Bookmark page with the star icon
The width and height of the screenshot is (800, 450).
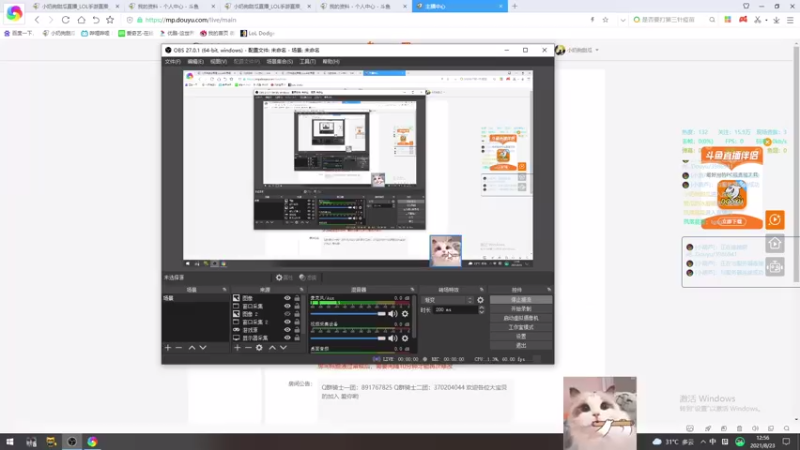(110, 20)
